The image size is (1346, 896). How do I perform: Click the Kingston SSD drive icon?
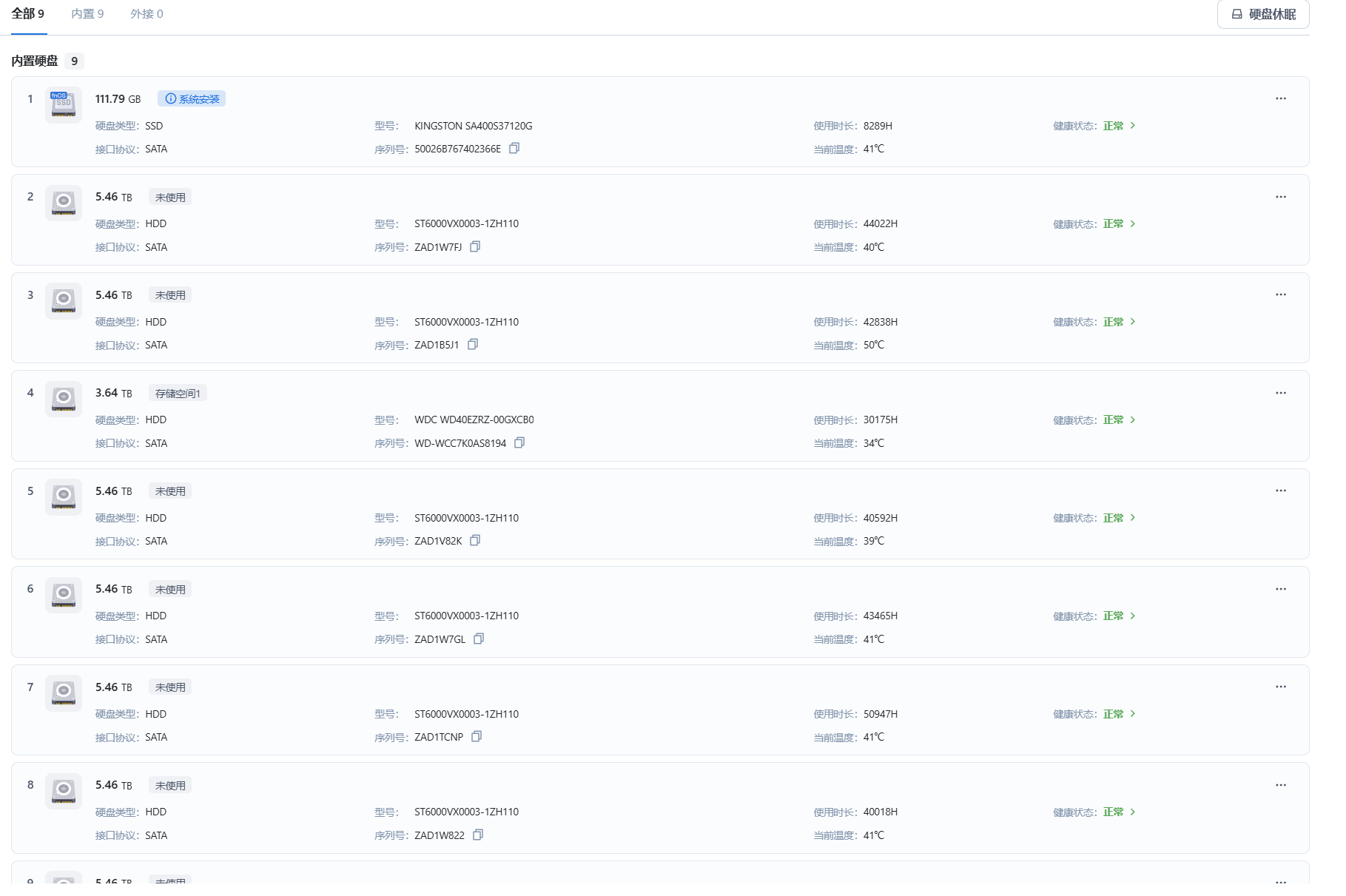(x=64, y=104)
